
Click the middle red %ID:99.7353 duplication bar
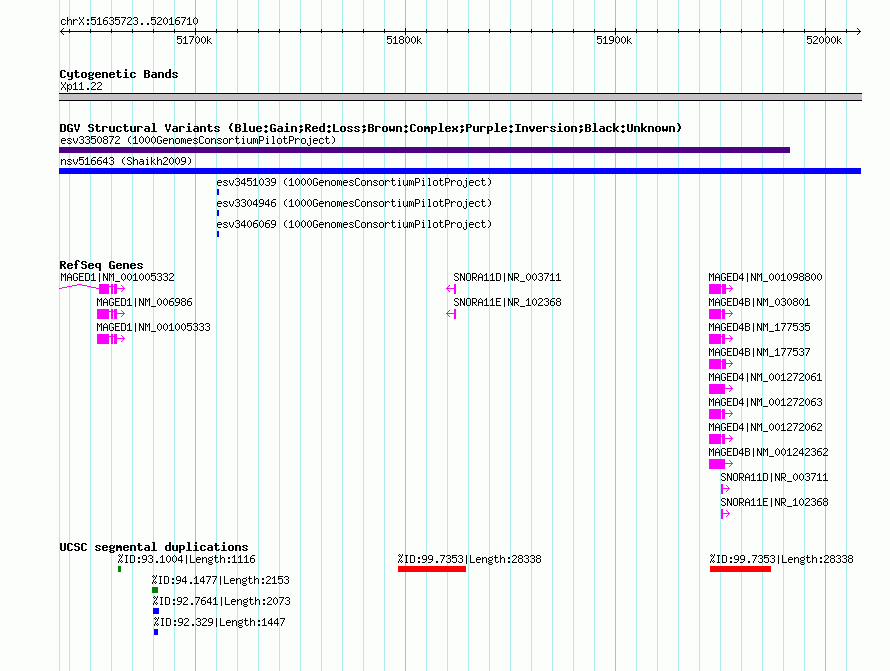(432, 569)
